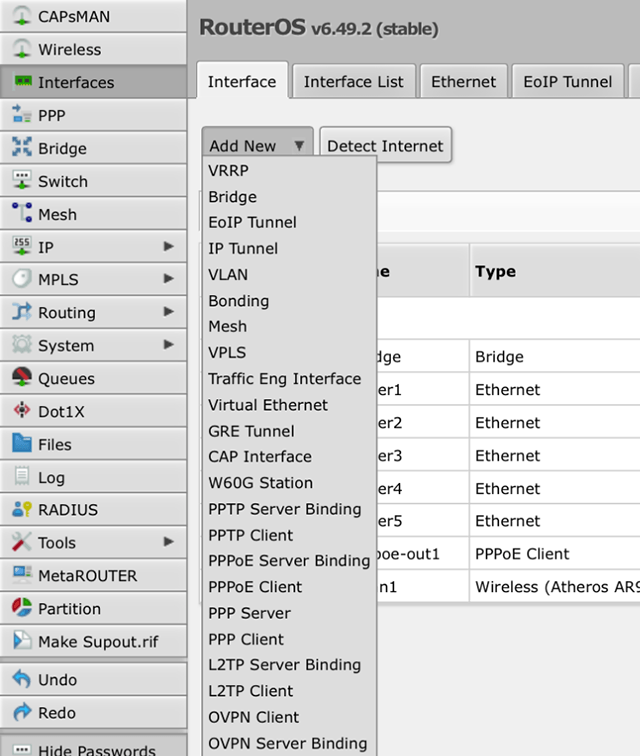Select W60G Station entry
Screen dimensions: 640x756
[289, 483]
